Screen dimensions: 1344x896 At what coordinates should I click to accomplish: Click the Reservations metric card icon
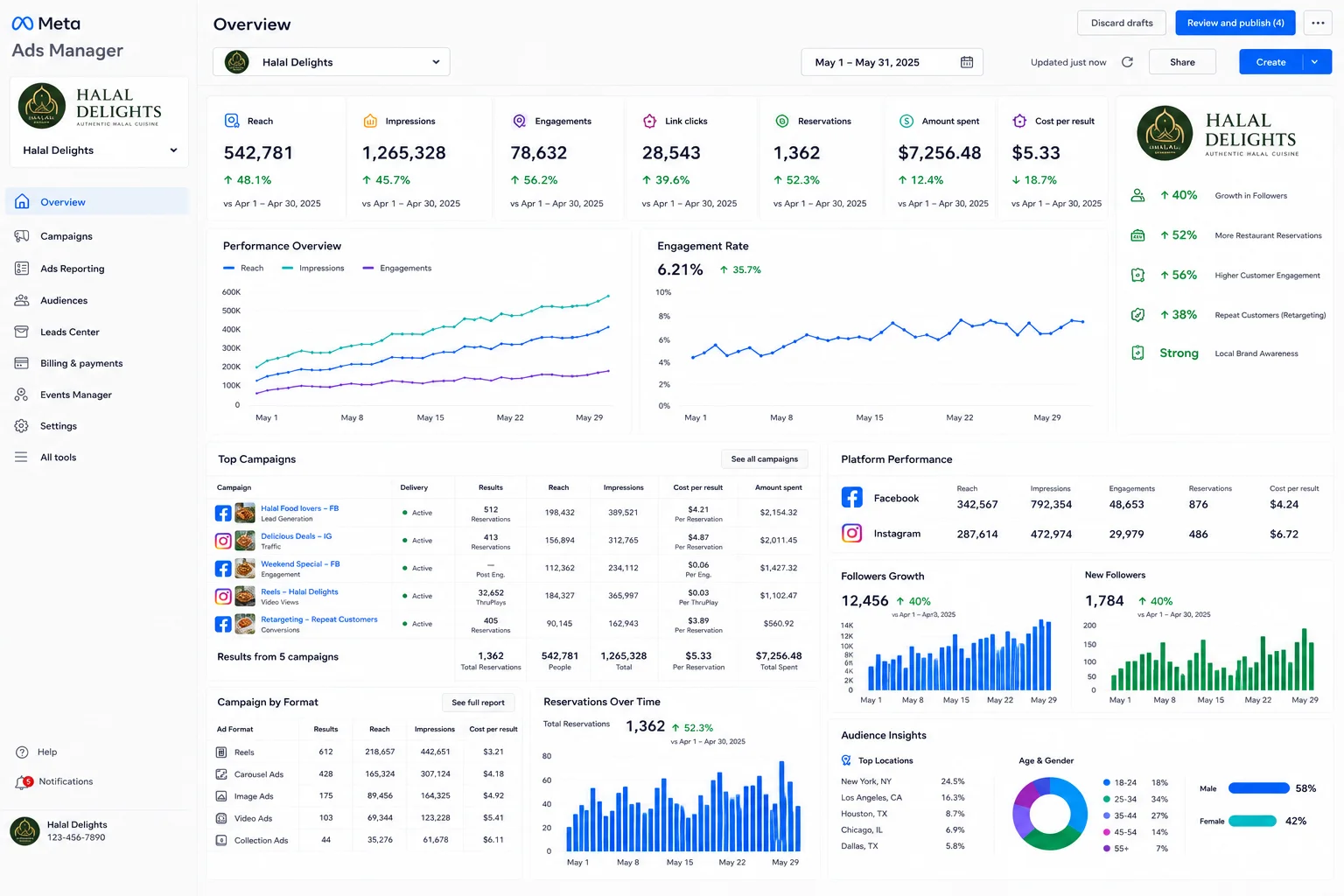pos(782,121)
